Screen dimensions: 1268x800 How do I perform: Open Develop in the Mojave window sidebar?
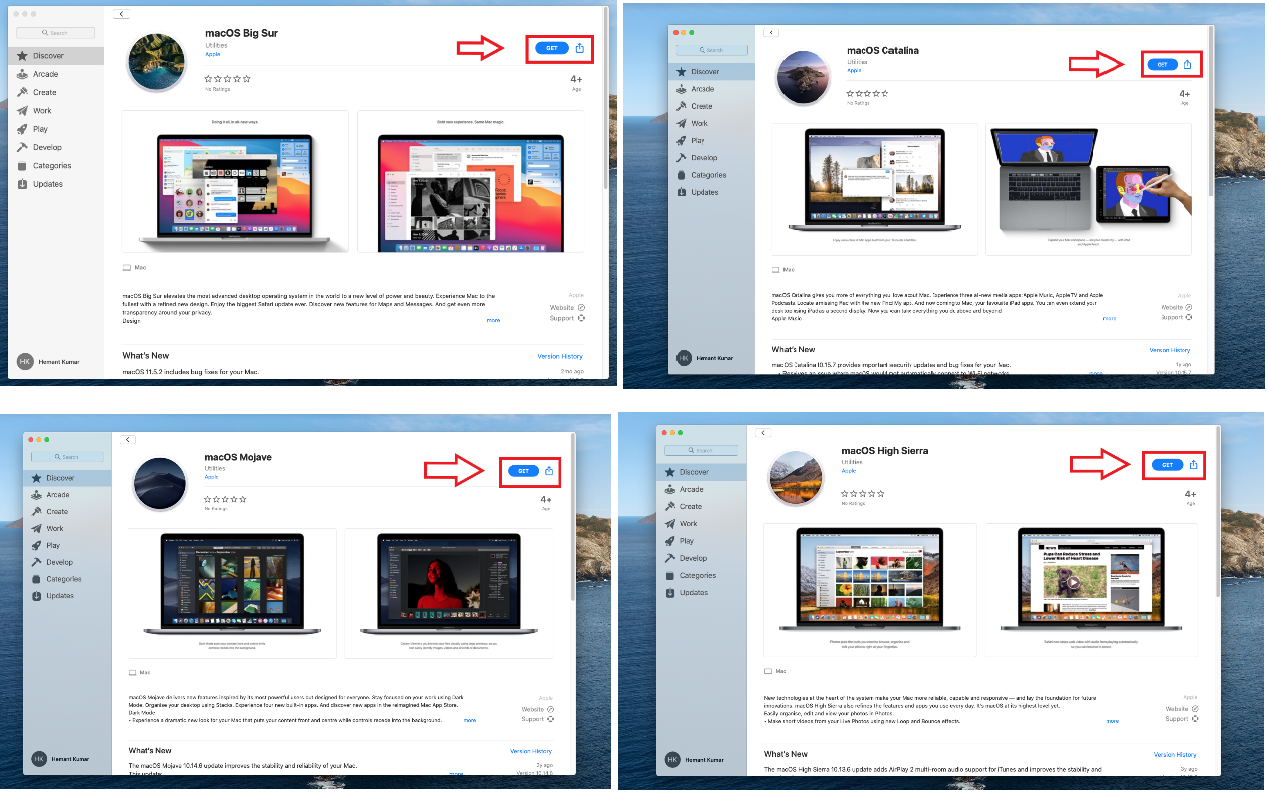coord(59,562)
